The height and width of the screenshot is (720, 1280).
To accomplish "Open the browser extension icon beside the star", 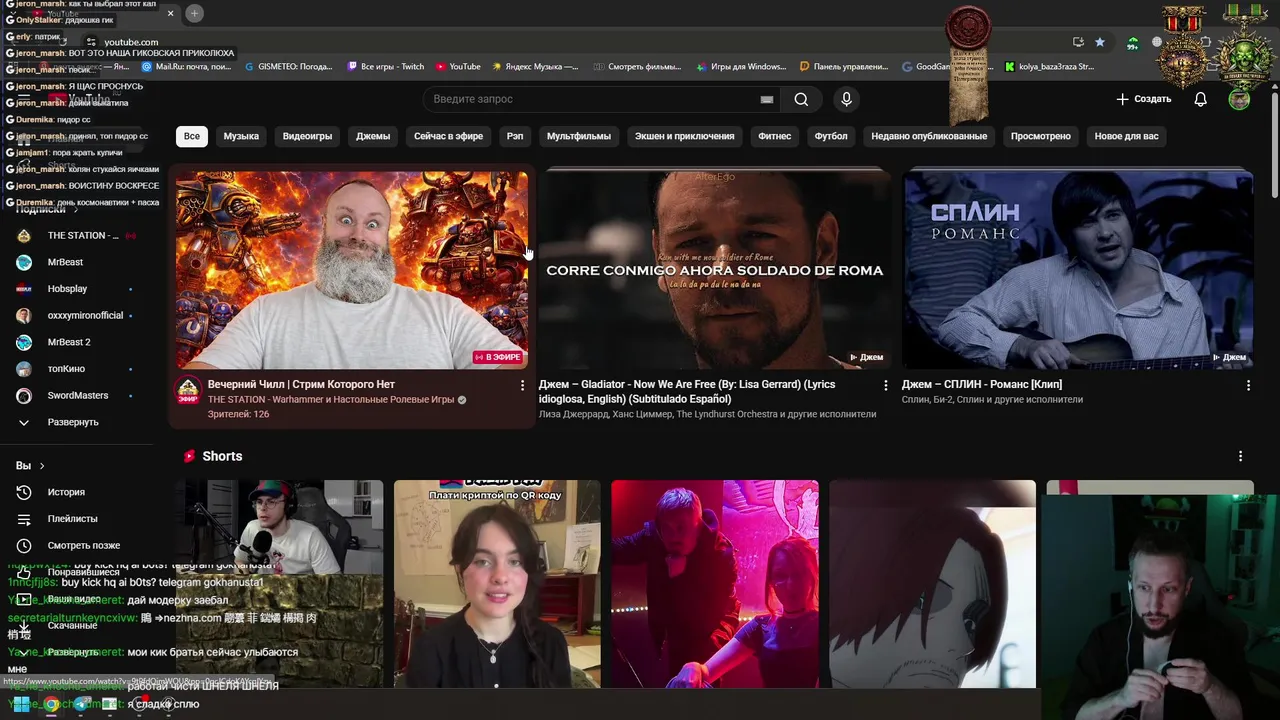I will pos(1132,43).
